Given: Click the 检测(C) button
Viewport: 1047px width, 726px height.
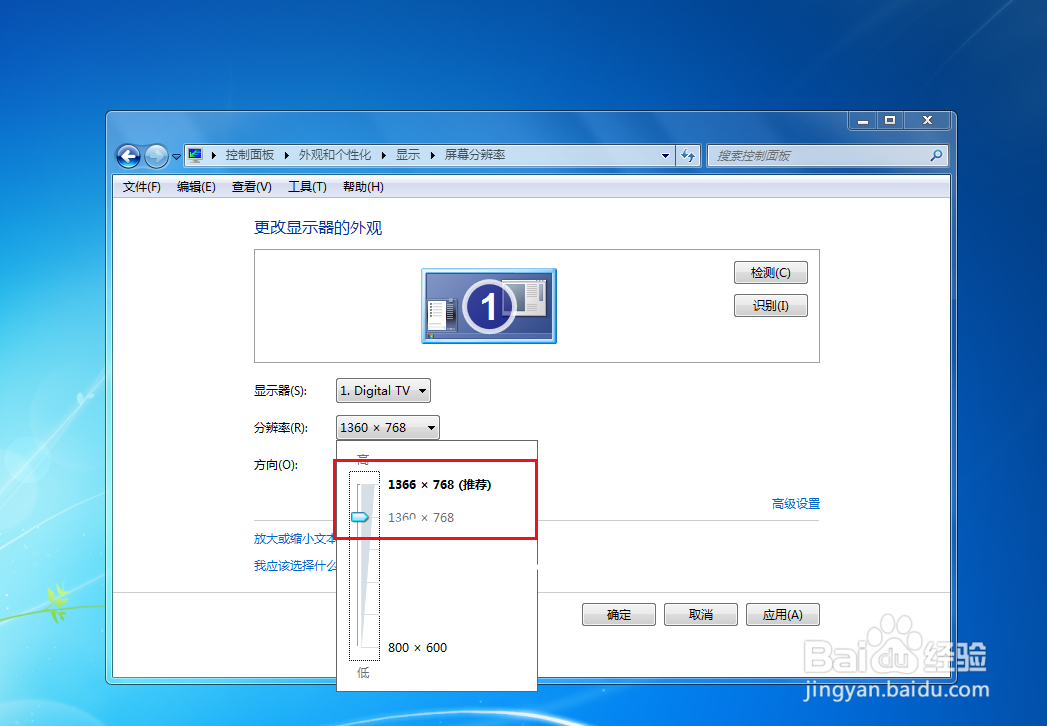Looking at the screenshot, I should 771,273.
